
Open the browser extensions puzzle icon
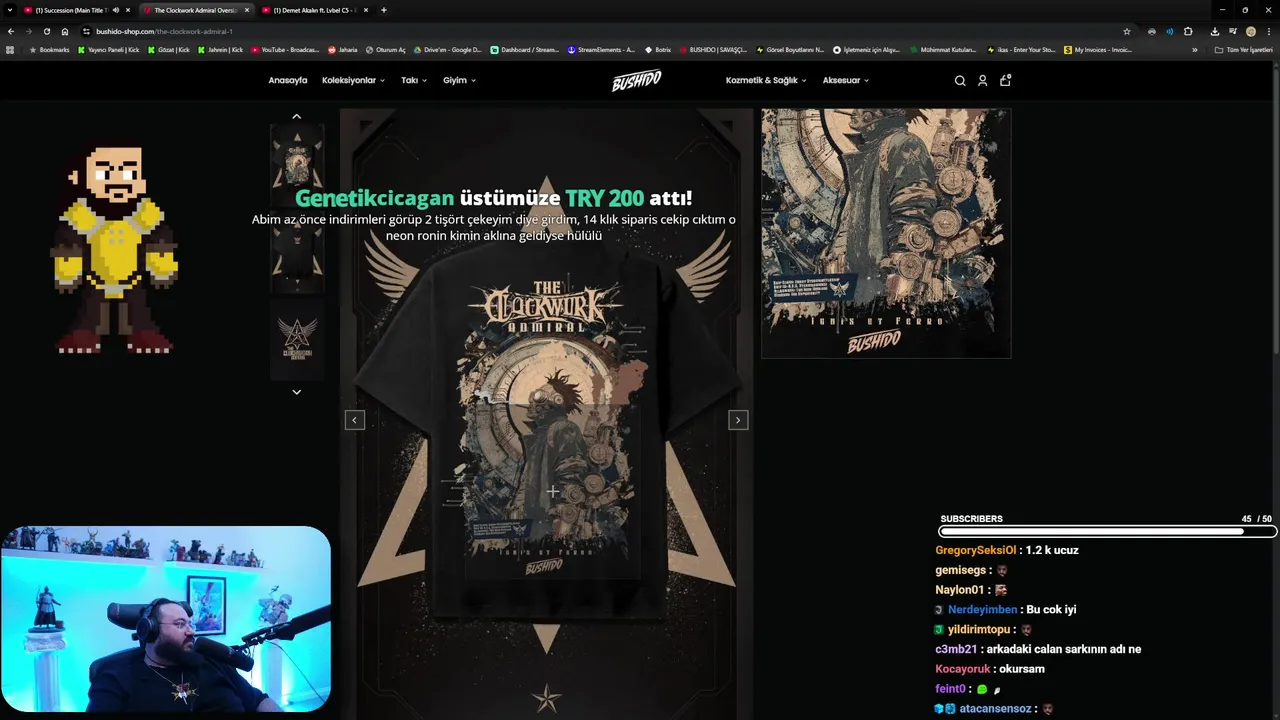[x=1188, y=31]
